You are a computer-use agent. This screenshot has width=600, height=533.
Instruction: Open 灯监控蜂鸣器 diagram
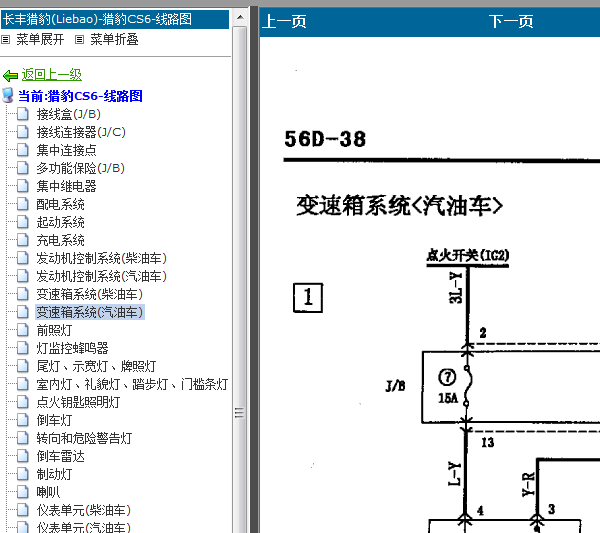(x=72, y=348)
